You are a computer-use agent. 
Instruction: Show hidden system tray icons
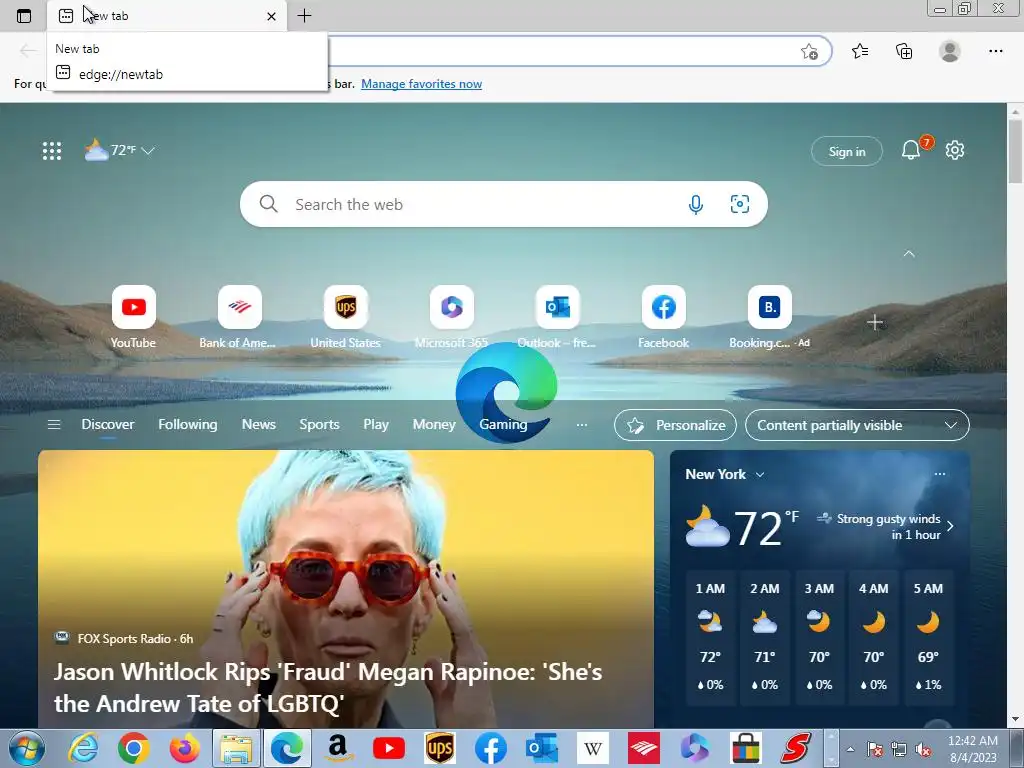click(x=850, y=749)
